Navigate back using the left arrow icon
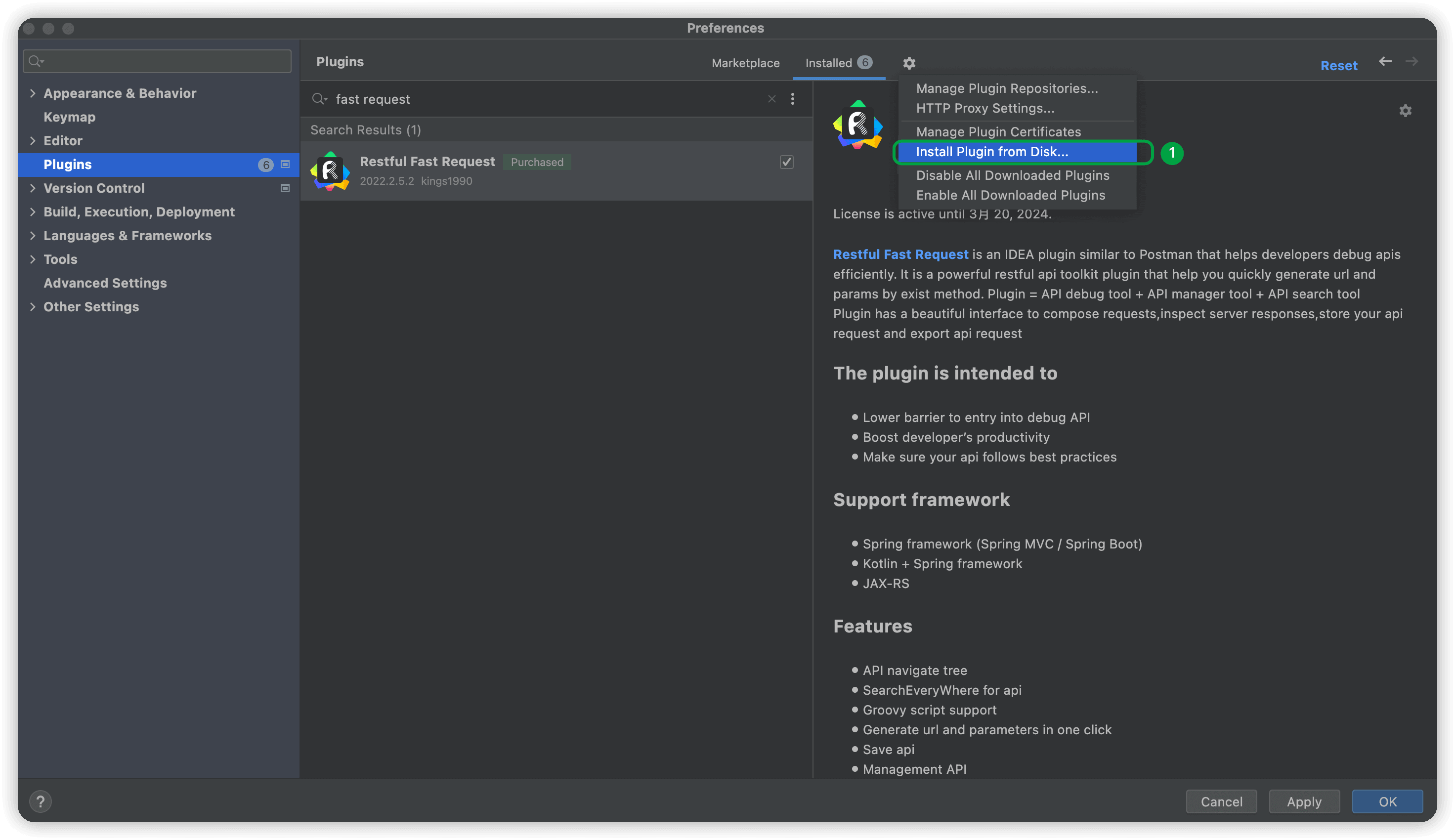 click(1386, 61)
